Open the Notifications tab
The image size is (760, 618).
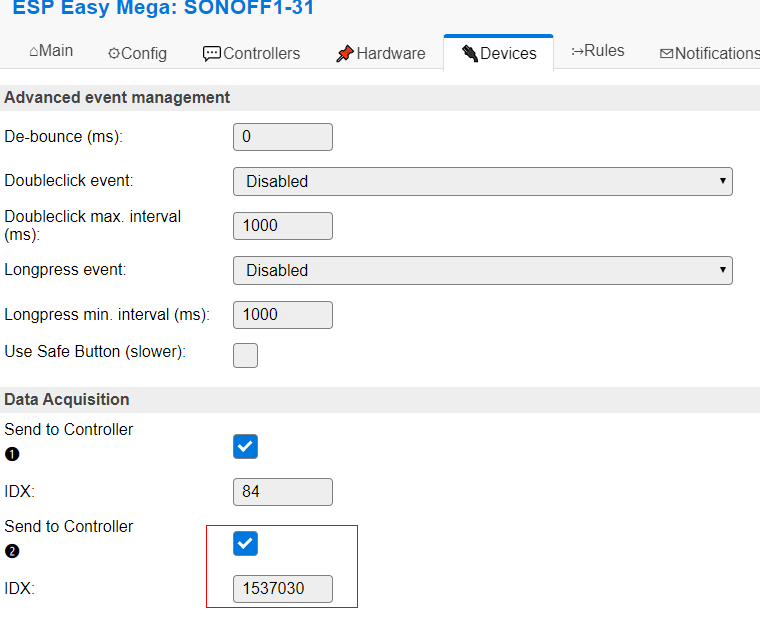709,53
